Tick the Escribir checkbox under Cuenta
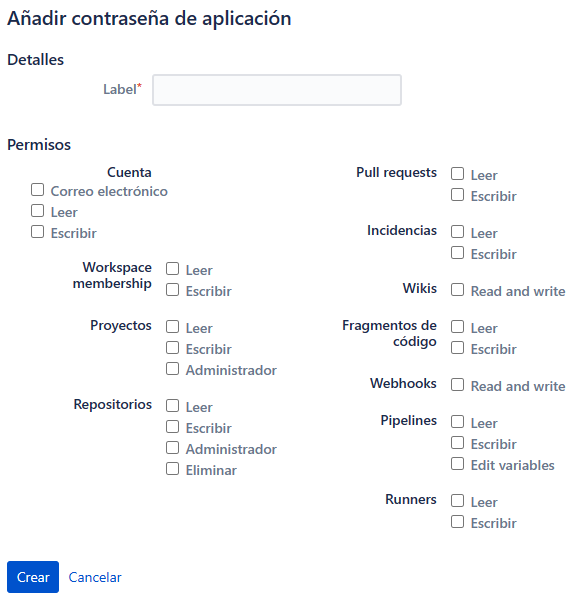 click(x=38, y=232)
